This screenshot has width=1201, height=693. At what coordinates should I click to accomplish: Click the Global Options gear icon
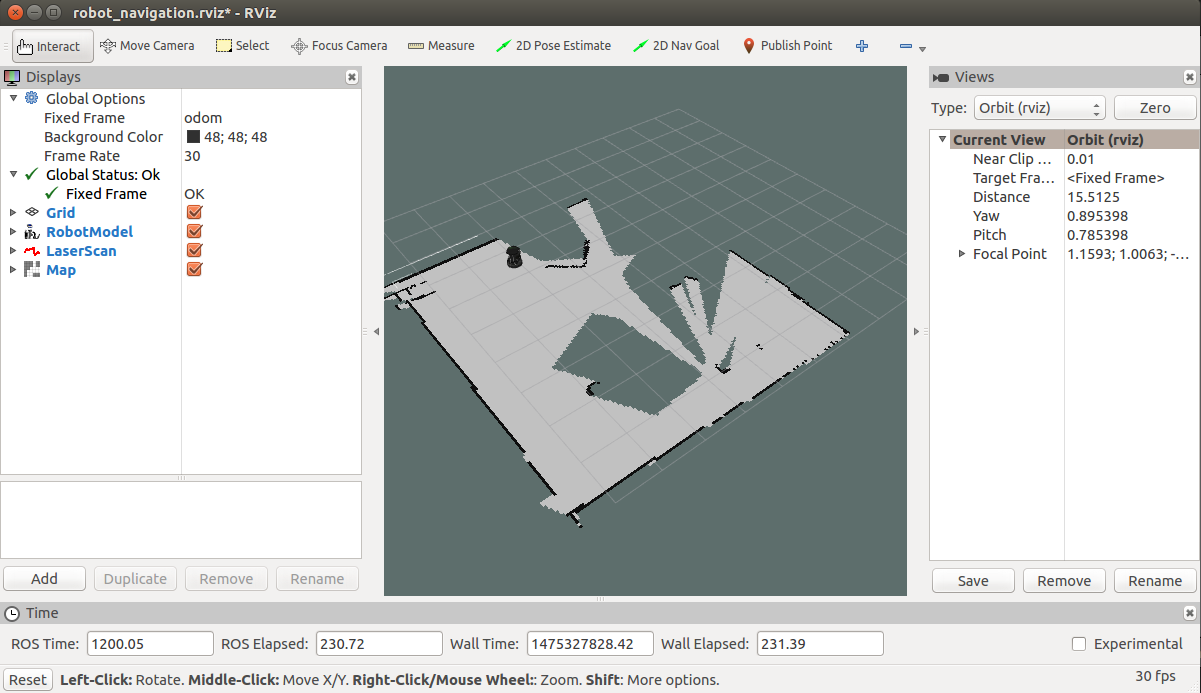[31, 98]
